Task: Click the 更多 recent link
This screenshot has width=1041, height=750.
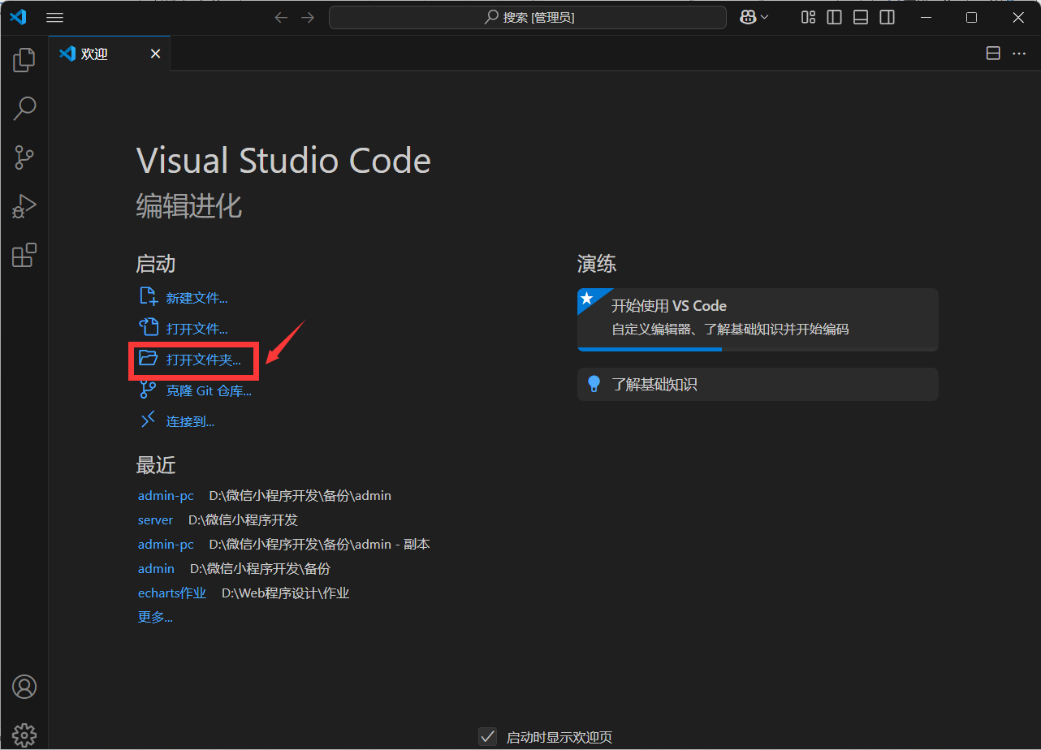Action: point(155,617)
